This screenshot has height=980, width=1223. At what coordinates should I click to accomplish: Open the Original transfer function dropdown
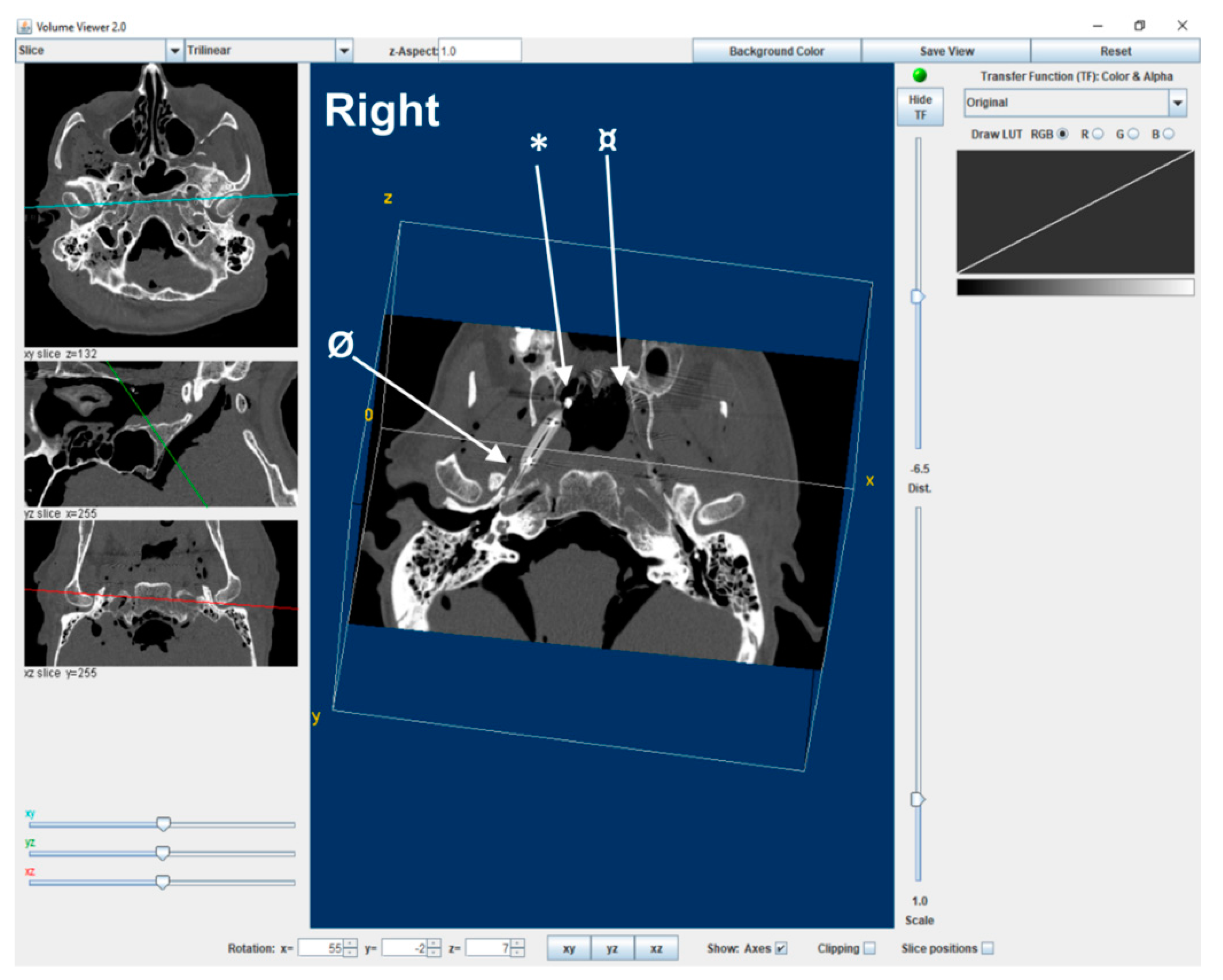[x=1178, y=103]
